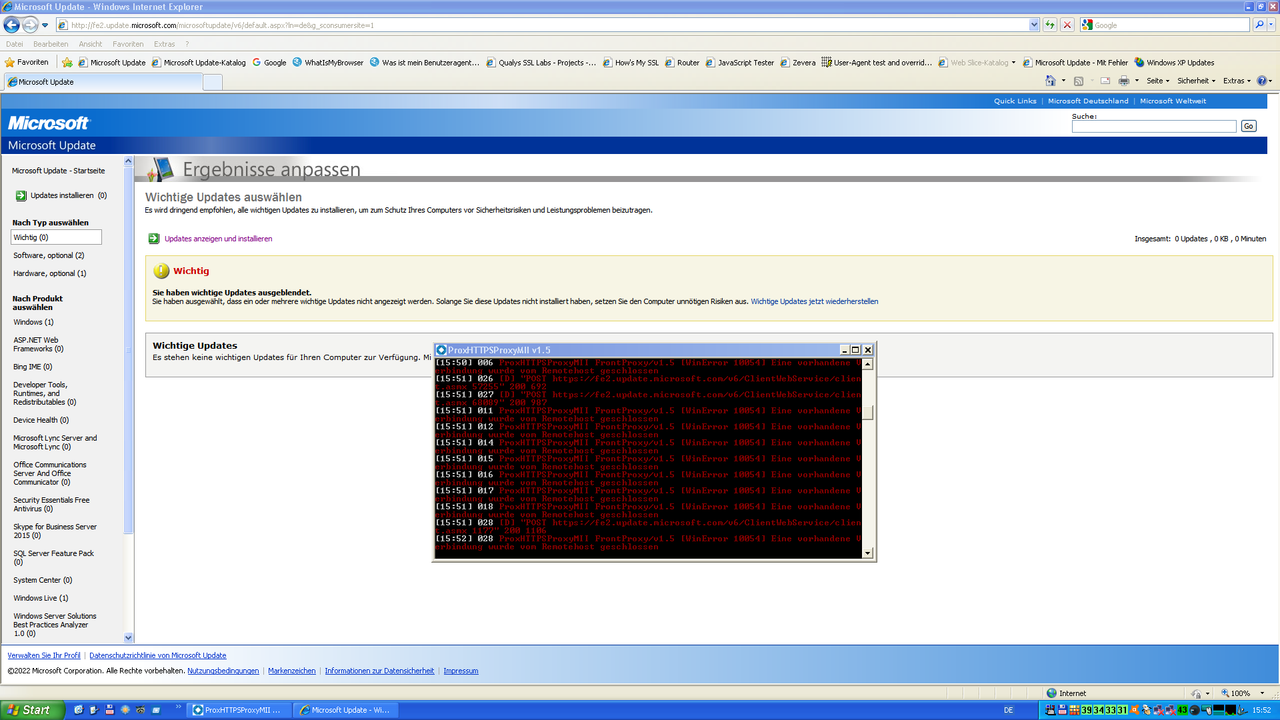Select 'Software, optional (2)' in sidebar
The width and height of the screenshot is (1280, 720).
[48, 255]
